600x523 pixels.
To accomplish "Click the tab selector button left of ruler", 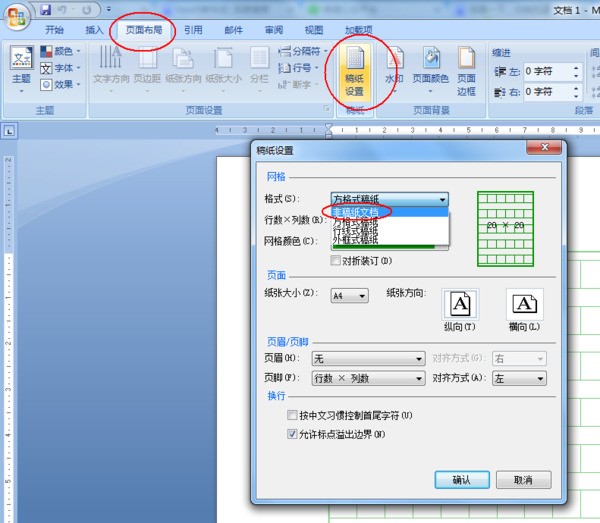I will pyautogui.click(x=9, y=131).
